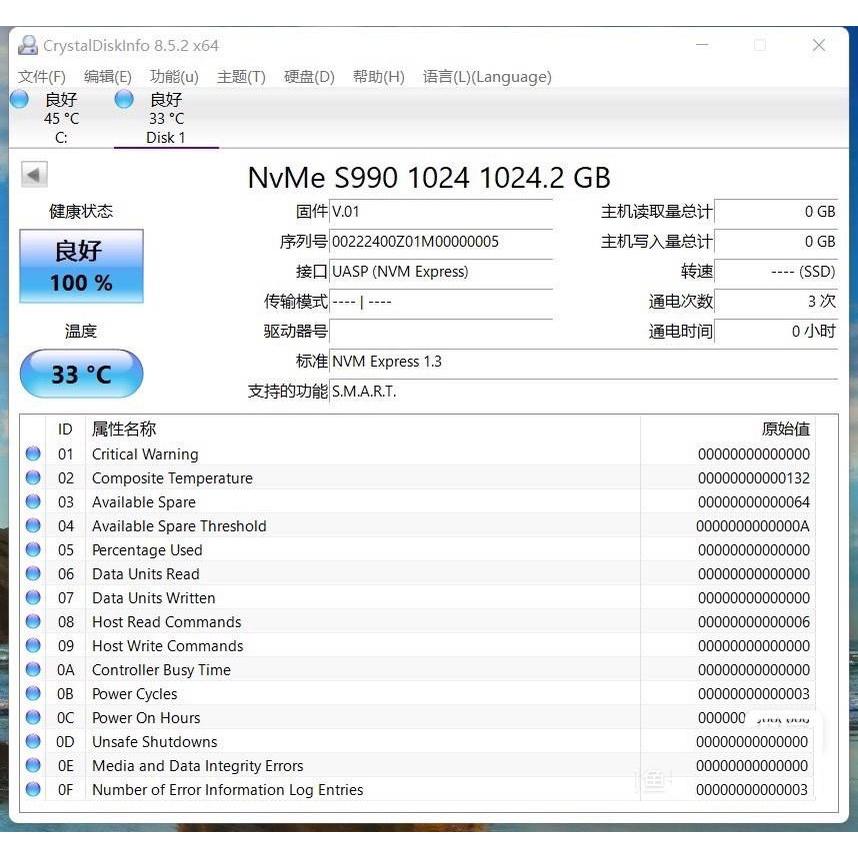Click the 转速 value ---- (SSD)
Viewport: 858px width, 858px height.
coord(776,272)
